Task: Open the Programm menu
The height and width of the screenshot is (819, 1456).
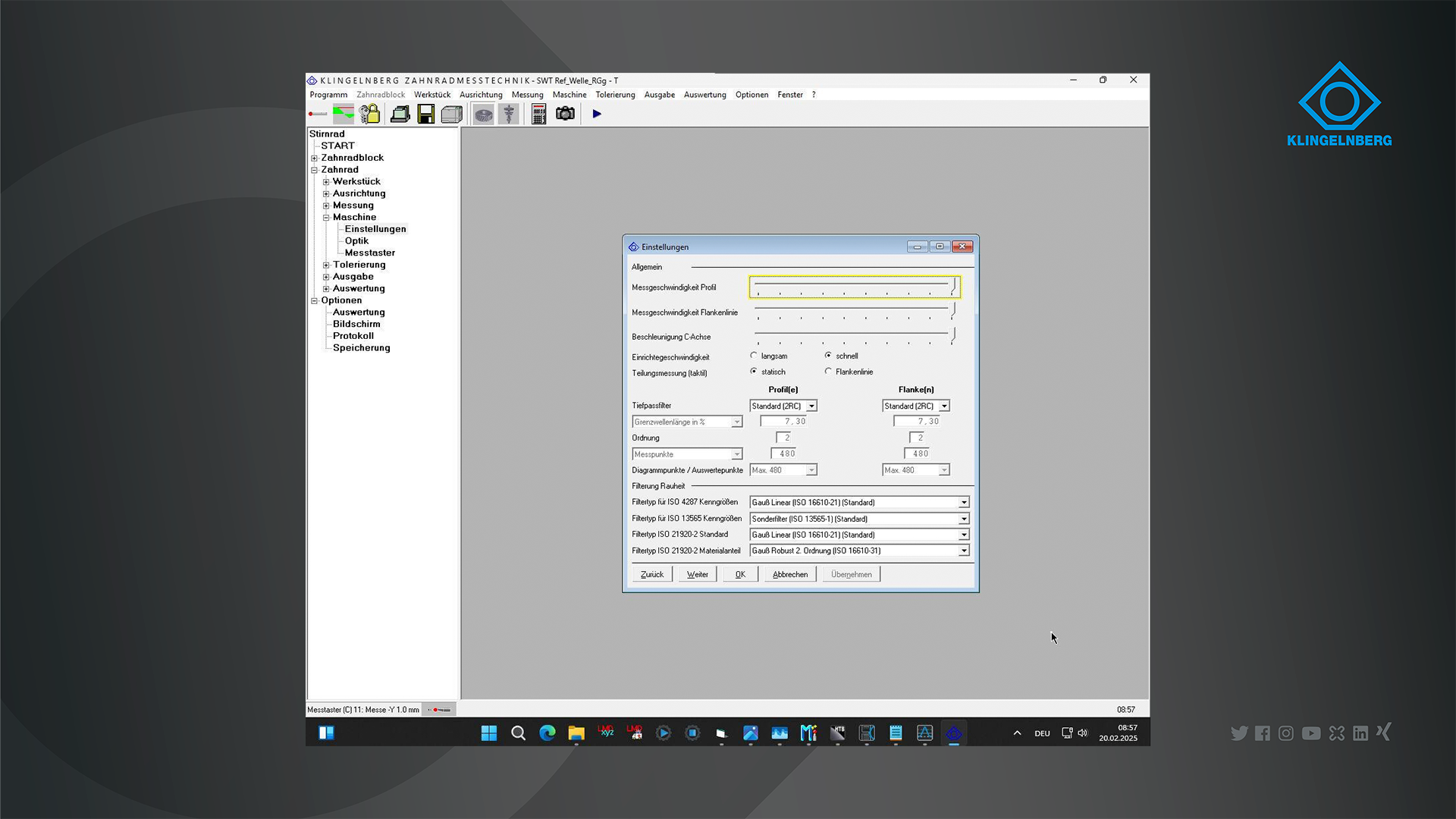Action: click(328, 95)
